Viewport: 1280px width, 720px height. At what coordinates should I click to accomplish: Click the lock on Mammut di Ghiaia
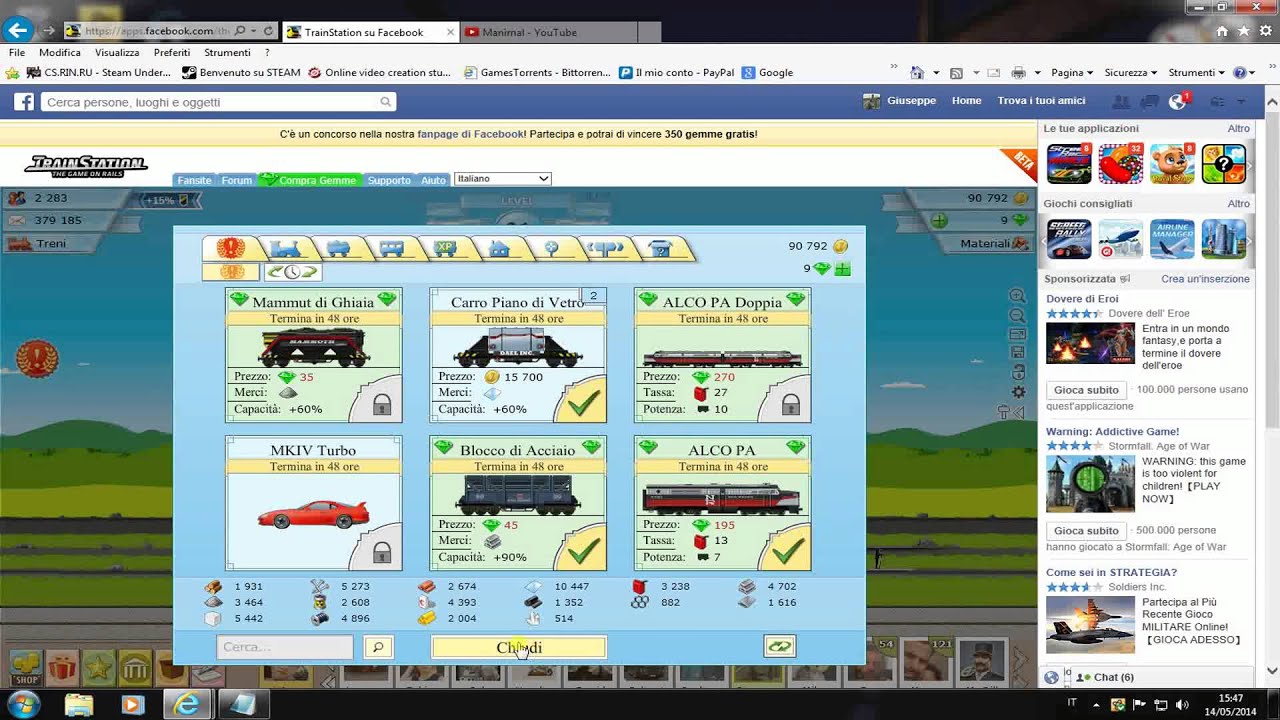point(381,404)
